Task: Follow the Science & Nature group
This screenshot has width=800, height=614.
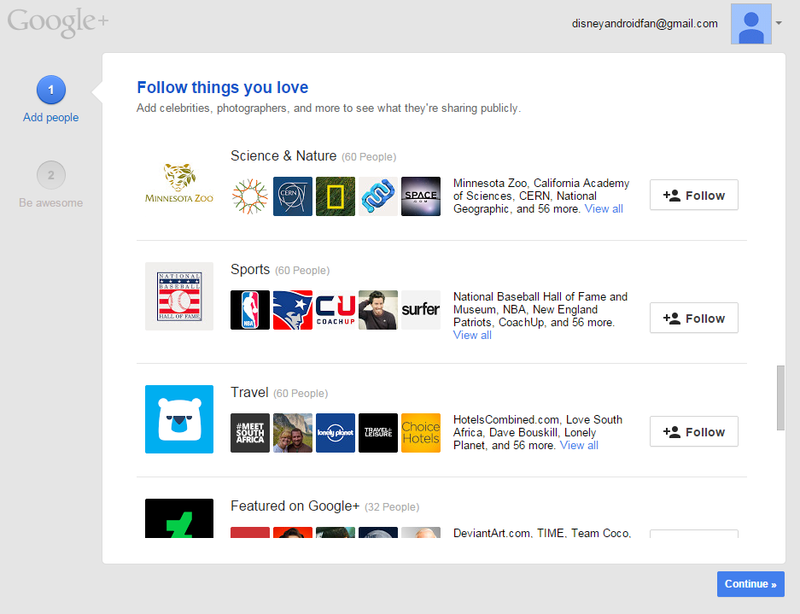Action: pyautogui.click(x=694, y=195)
